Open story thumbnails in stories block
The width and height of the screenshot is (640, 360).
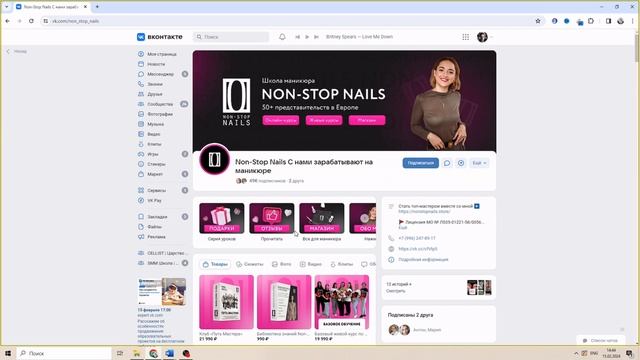tap(479, 287)
